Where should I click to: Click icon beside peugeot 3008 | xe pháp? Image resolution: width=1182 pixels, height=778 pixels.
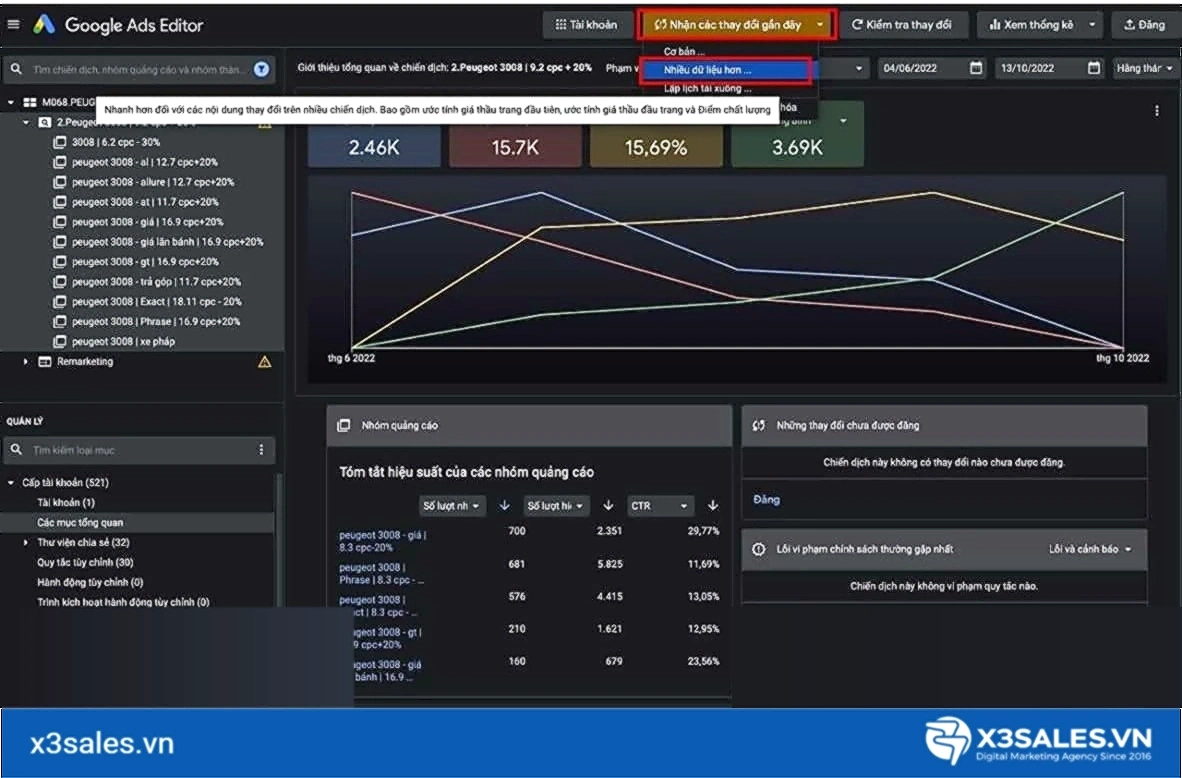pyautogui.click(x=59, y=342)
